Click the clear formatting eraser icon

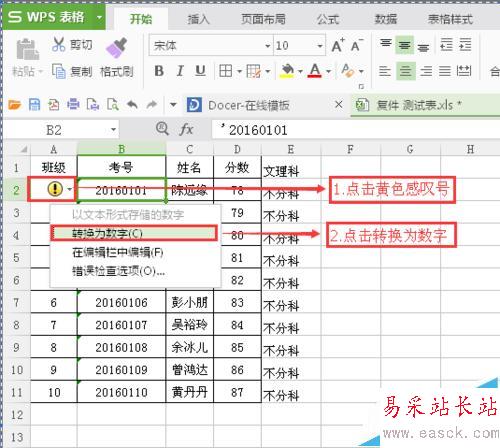pyautogui.click(x=348, y=71)
